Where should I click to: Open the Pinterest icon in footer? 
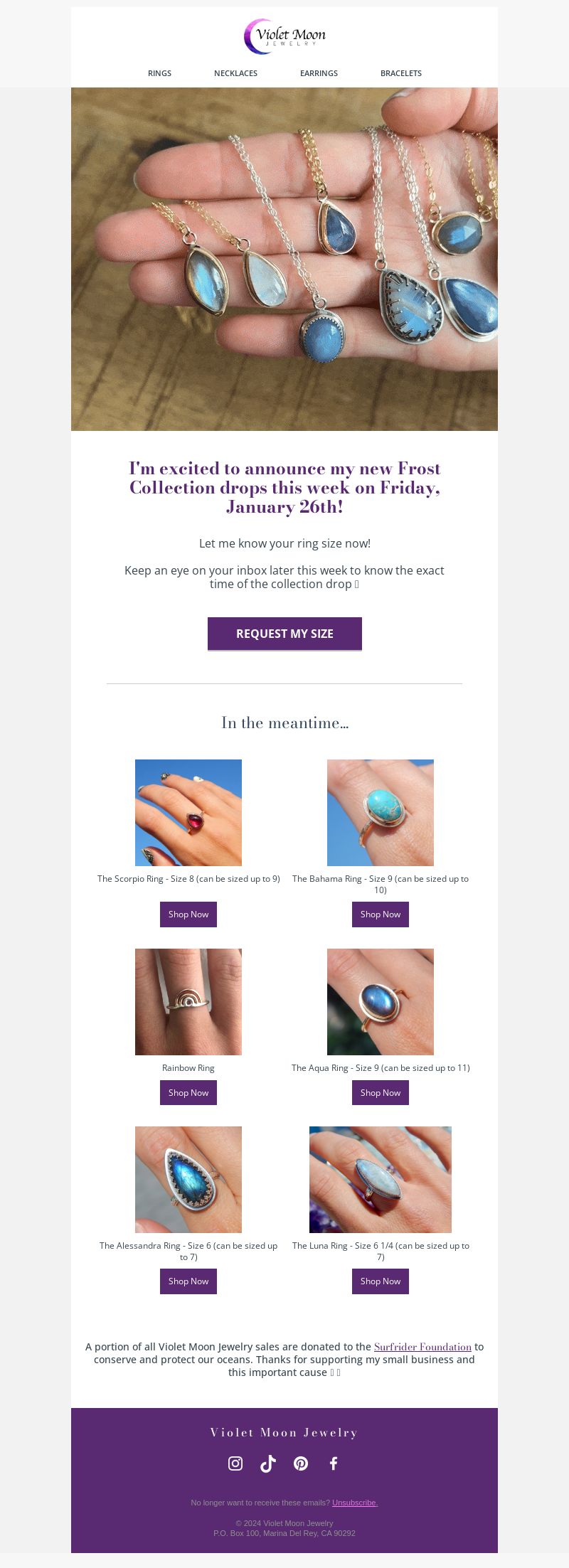(301, 1463)
